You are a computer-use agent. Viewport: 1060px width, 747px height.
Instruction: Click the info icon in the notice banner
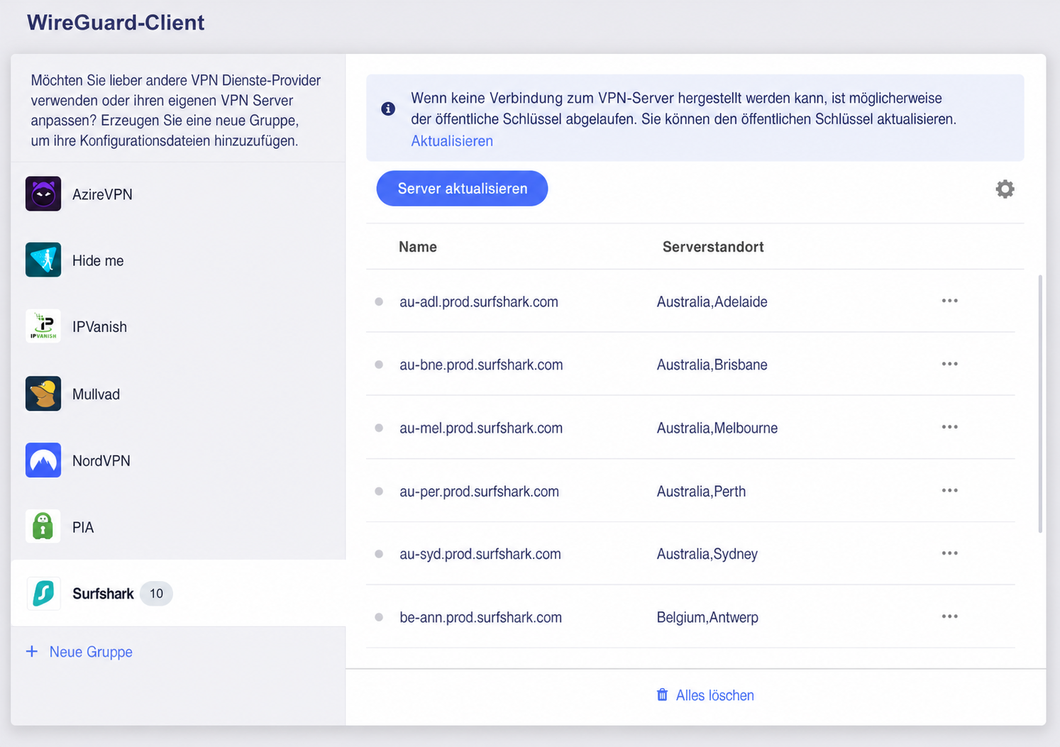(388, 109)
